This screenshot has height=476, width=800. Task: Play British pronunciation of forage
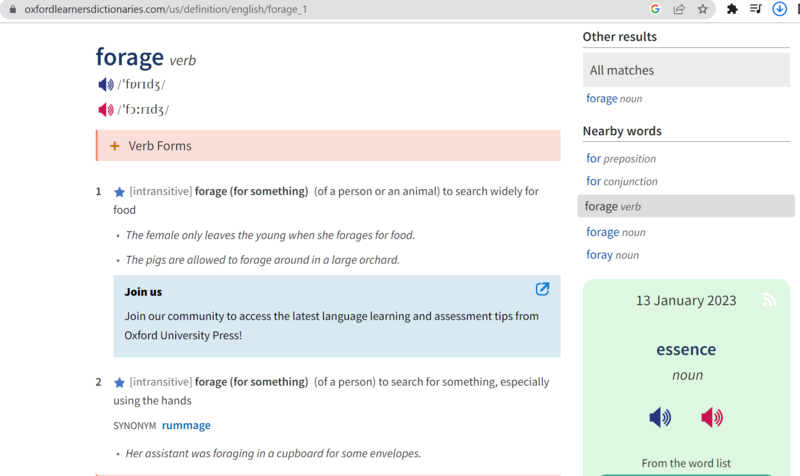106,84
